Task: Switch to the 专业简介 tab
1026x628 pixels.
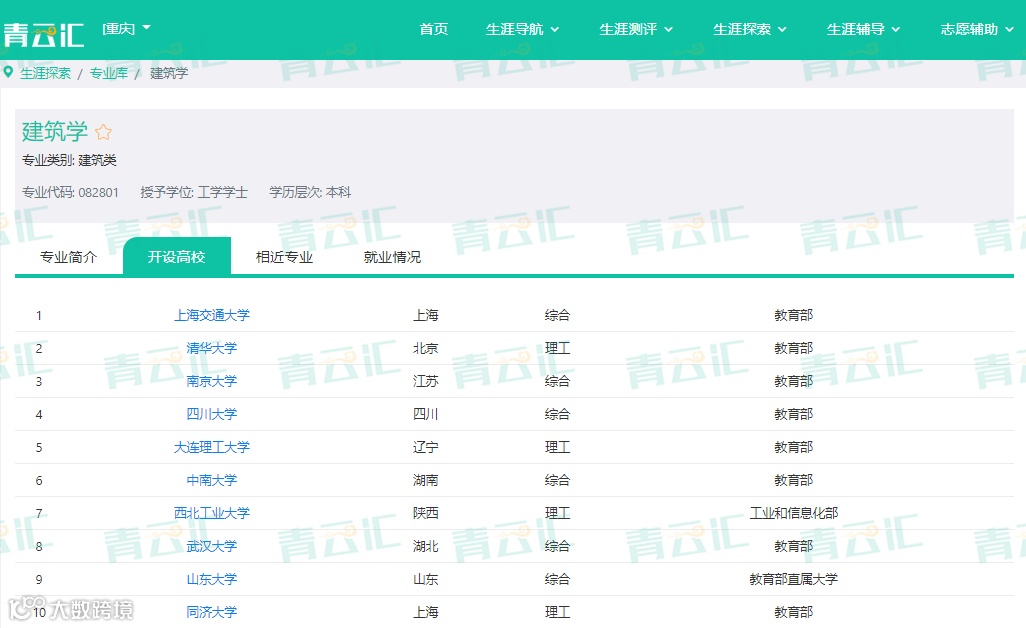Action: (x=69, y=257)
